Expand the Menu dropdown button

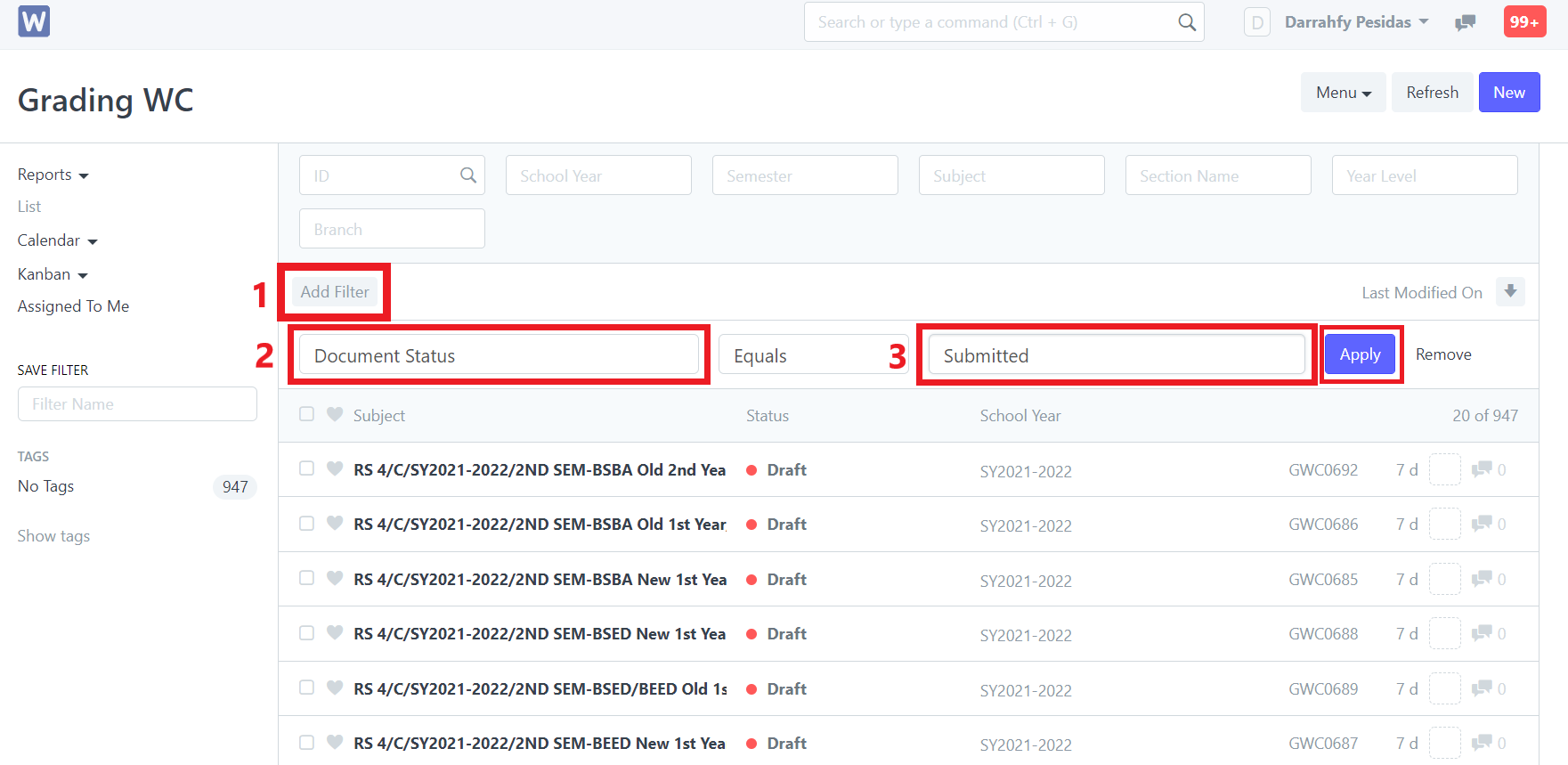[1343, 93]
